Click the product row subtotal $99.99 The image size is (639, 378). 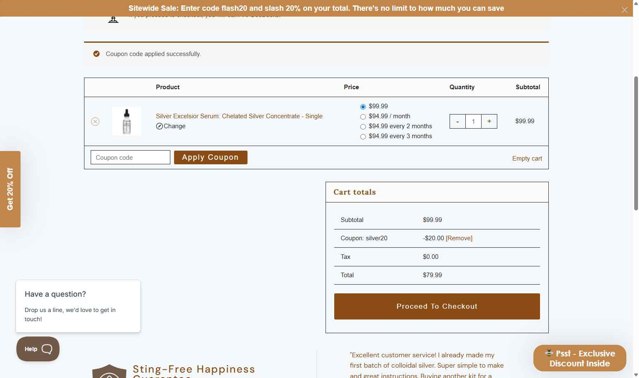click(x=524, y=121)
